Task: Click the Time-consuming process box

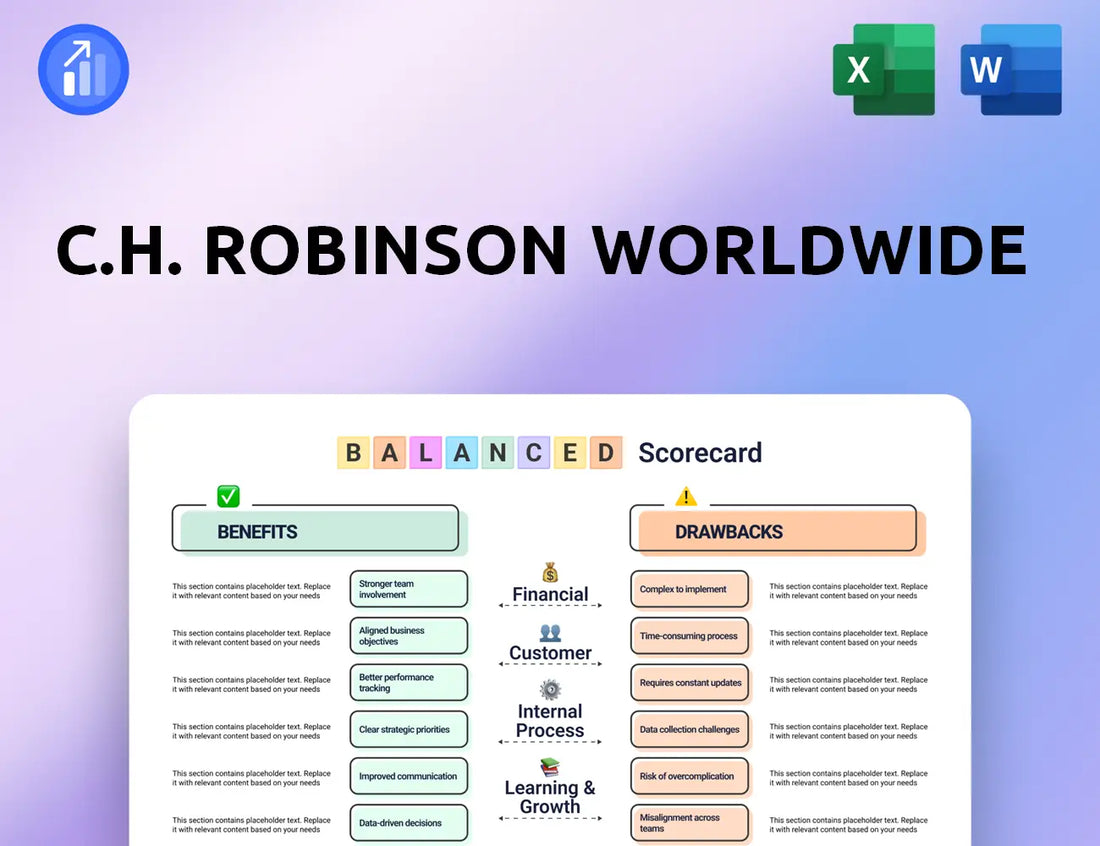Action: point(690,636)
